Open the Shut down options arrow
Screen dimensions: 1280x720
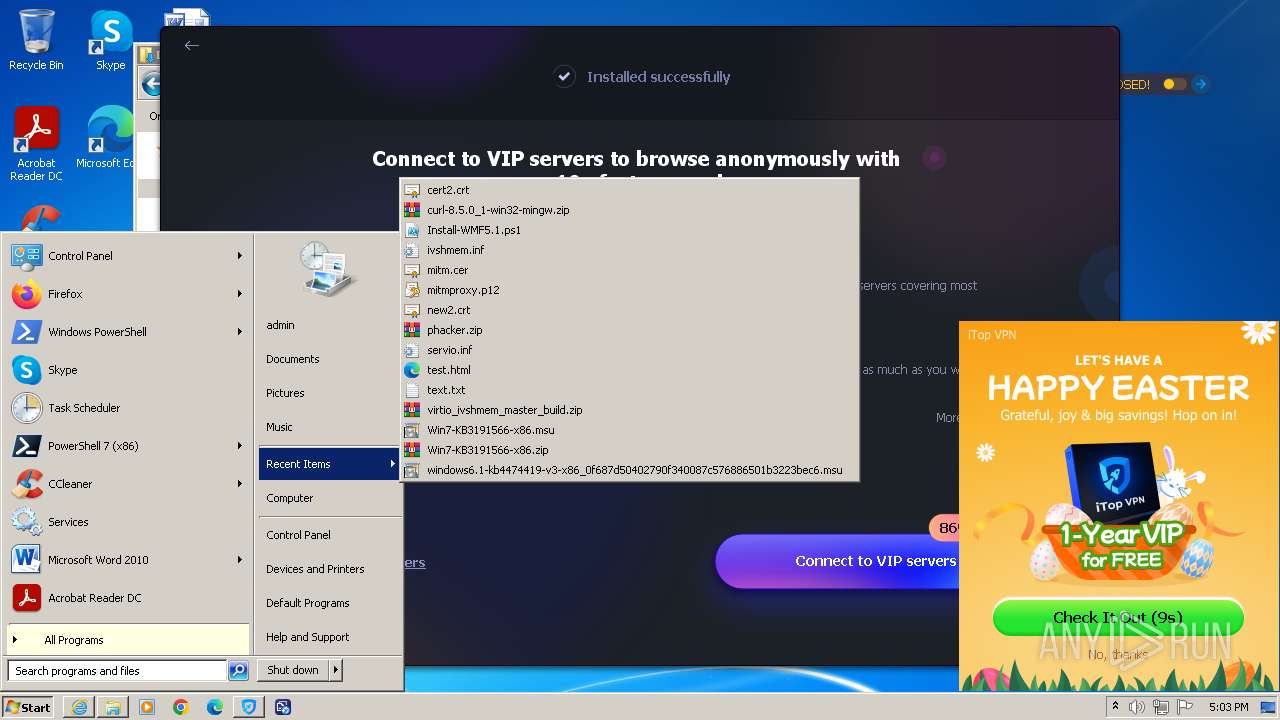pyautogui.click(x=336, y=670)
